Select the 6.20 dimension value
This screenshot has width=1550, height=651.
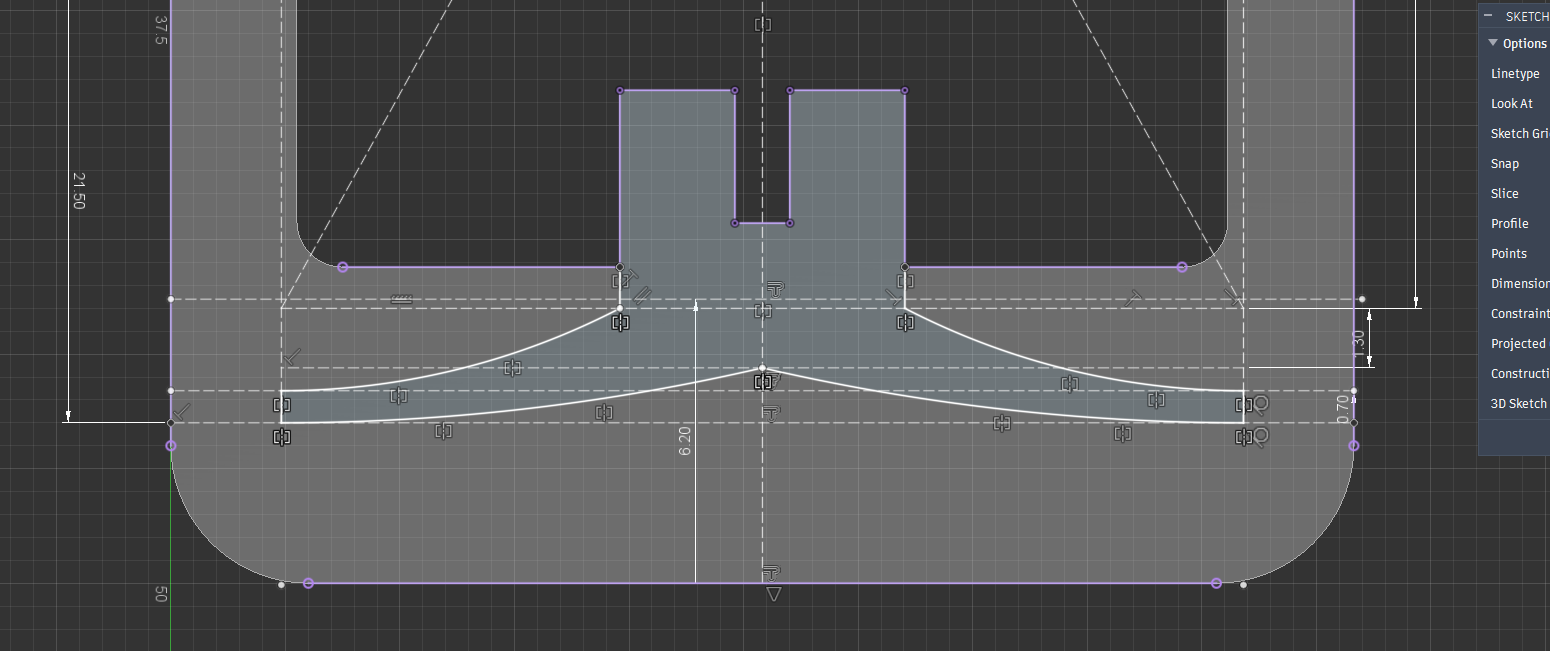(685, 441)
